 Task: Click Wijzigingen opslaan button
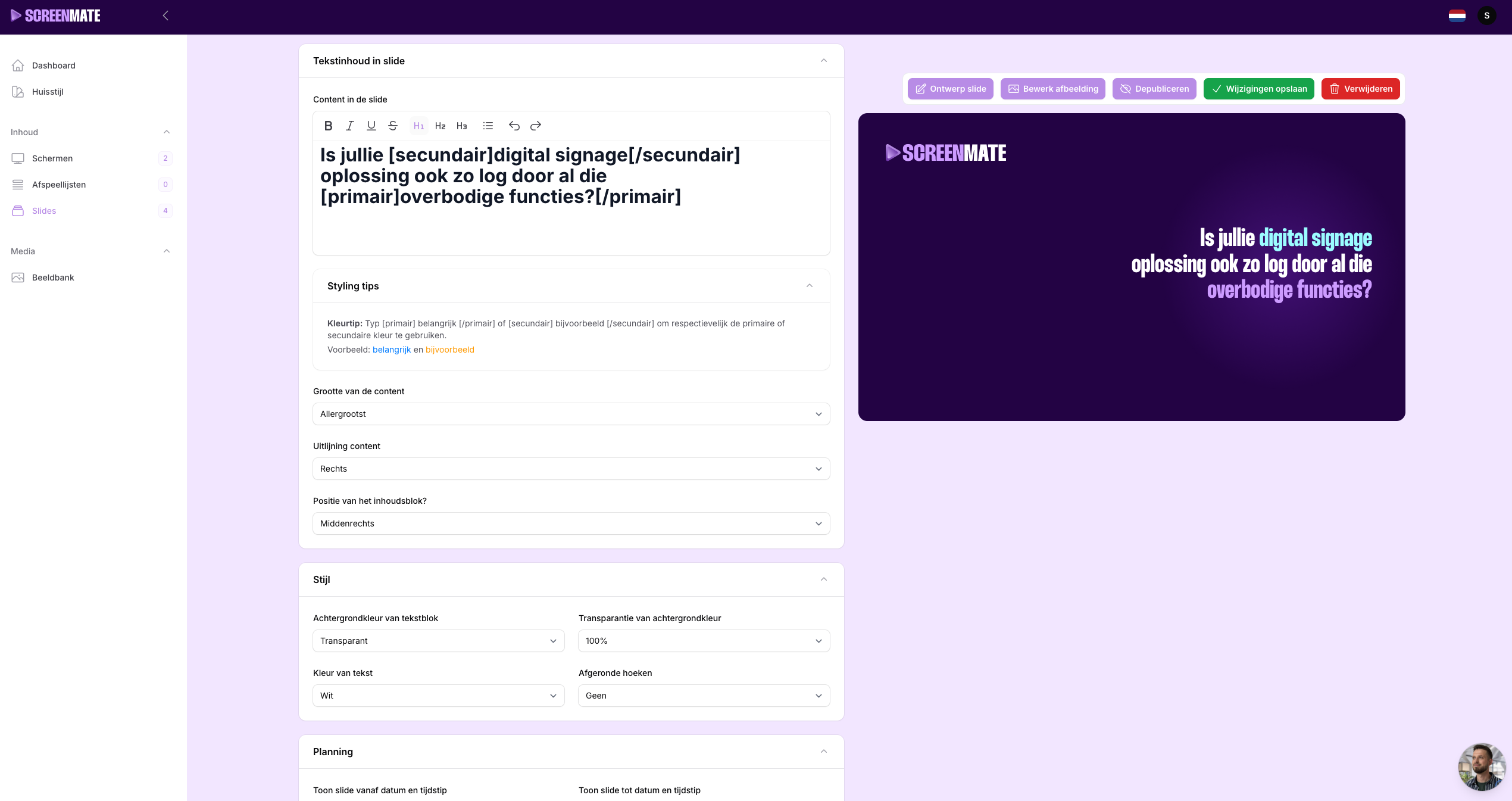click(1258, 89)
